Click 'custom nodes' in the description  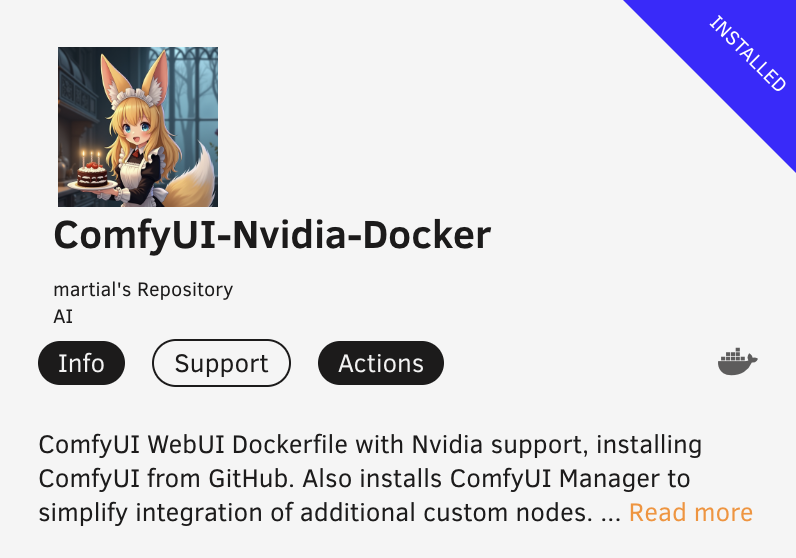508,512
